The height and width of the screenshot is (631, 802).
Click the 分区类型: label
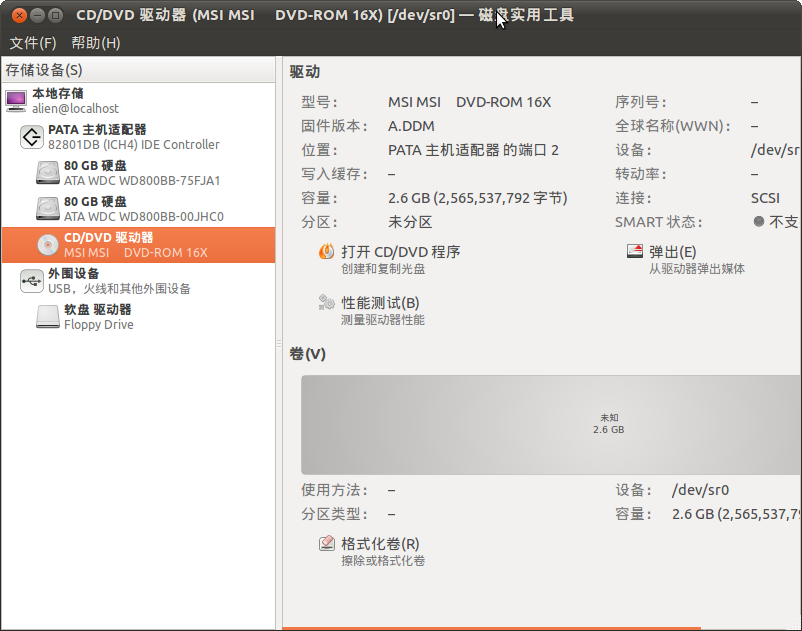click(x=335, y=514)
